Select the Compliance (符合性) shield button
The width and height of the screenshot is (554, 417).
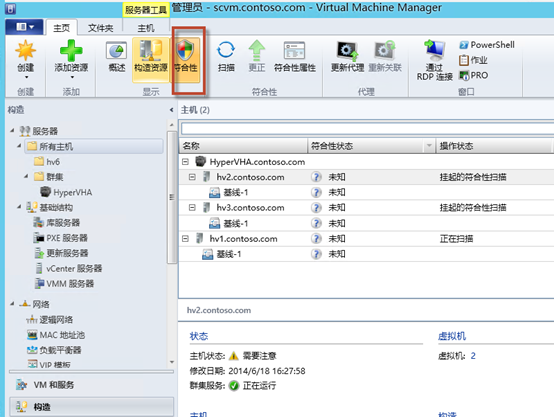(185, 59)
